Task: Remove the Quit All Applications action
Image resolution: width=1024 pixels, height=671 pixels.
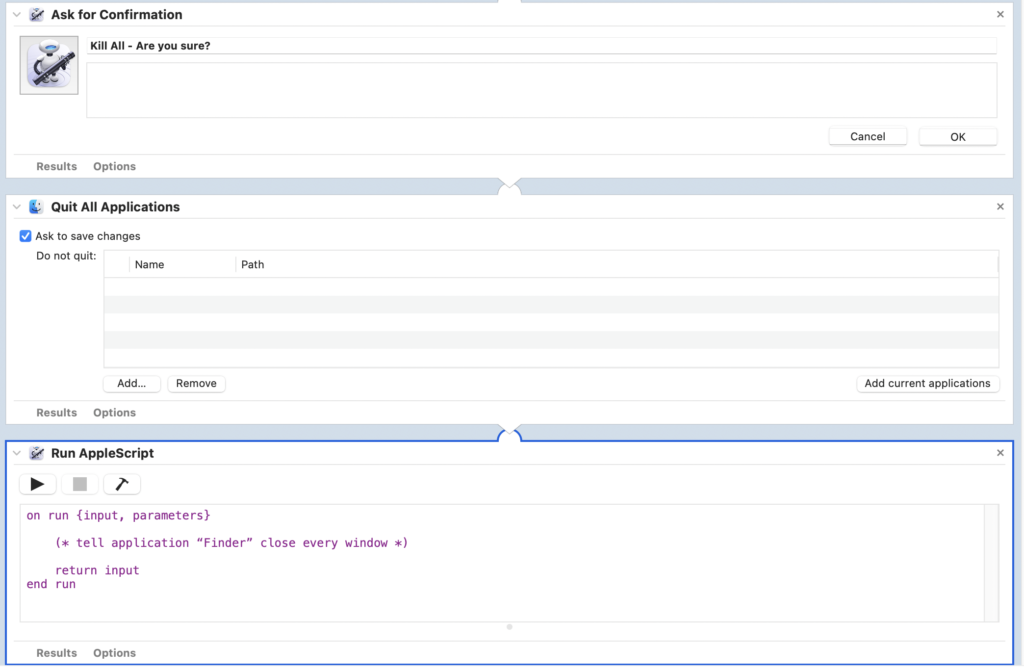Action: coord(1000,207)
